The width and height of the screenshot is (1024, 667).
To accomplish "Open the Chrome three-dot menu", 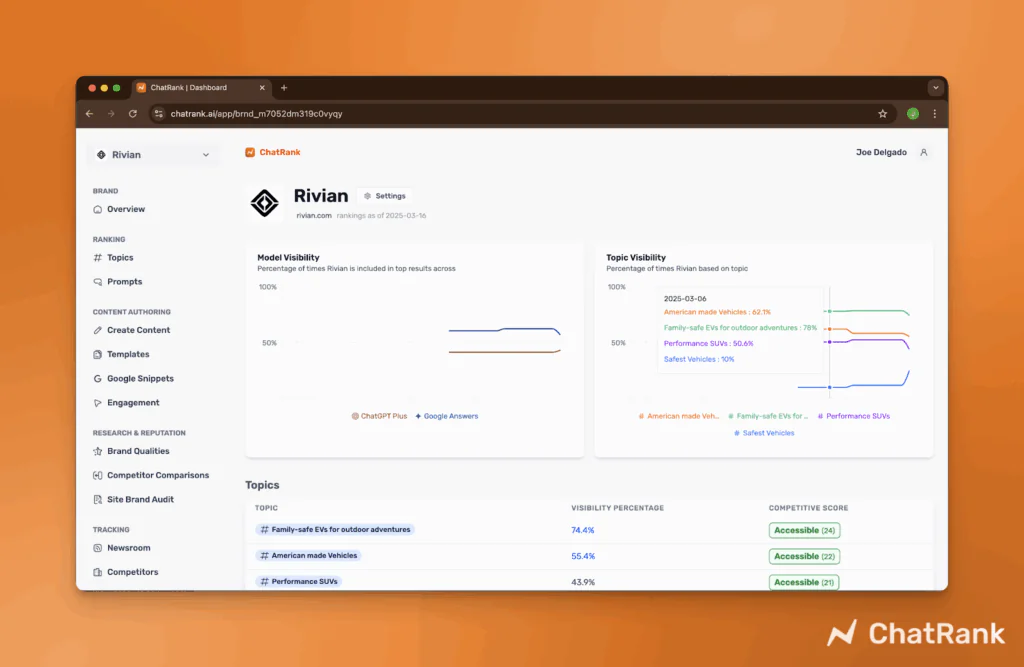I will point(934,114).
